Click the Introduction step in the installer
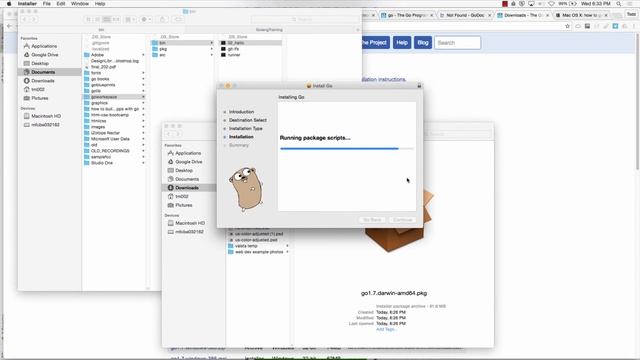This screenshot has width=640, height=360. (x=241, y=112)
